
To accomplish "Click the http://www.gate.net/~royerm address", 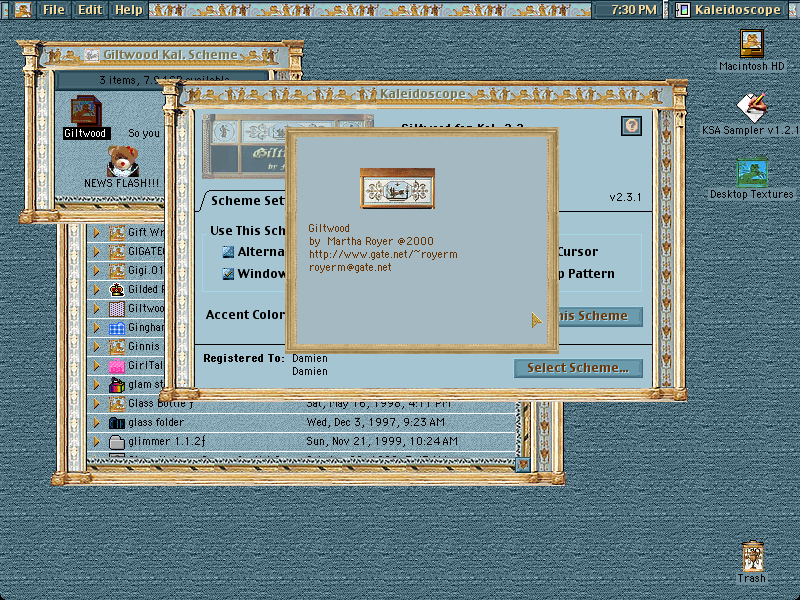I will (383, 254).
